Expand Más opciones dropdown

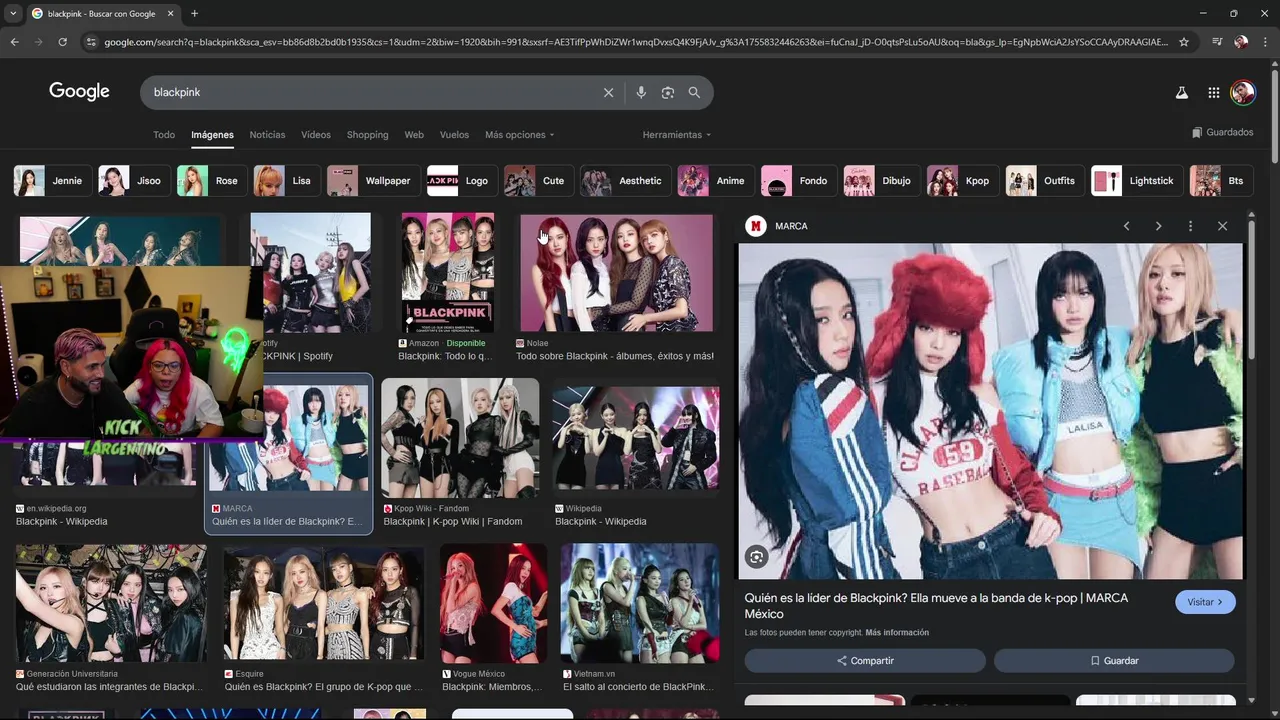[519, 135]
